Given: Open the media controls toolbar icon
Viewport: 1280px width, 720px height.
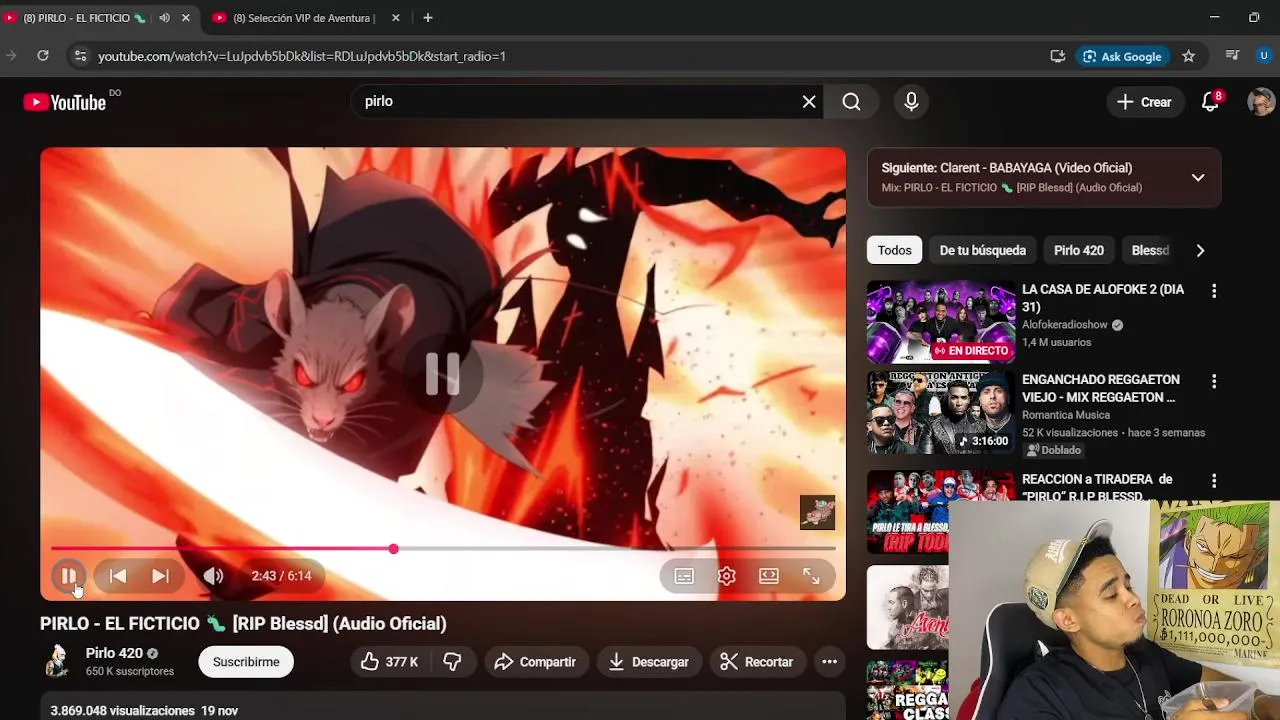Looking at the screenshot, I should point(1232,56).
